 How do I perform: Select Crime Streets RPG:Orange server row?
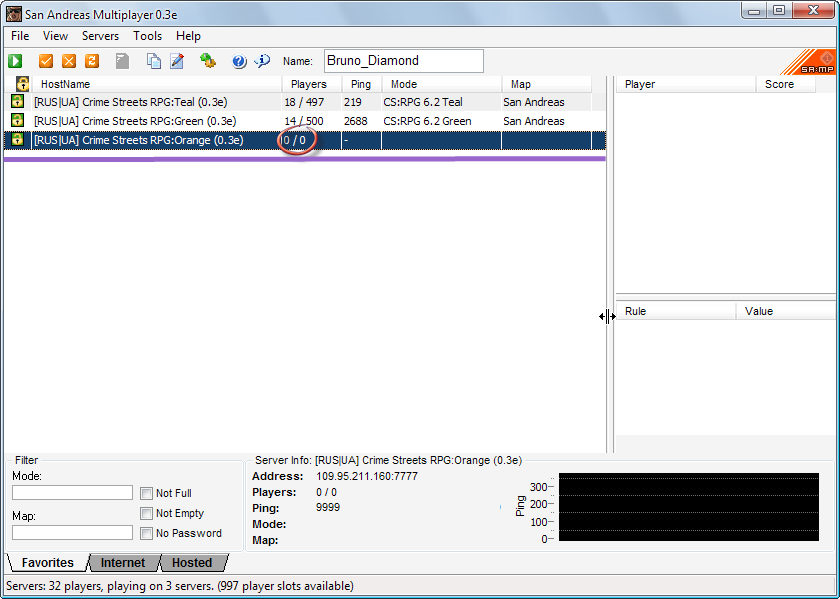click(305, 140)
